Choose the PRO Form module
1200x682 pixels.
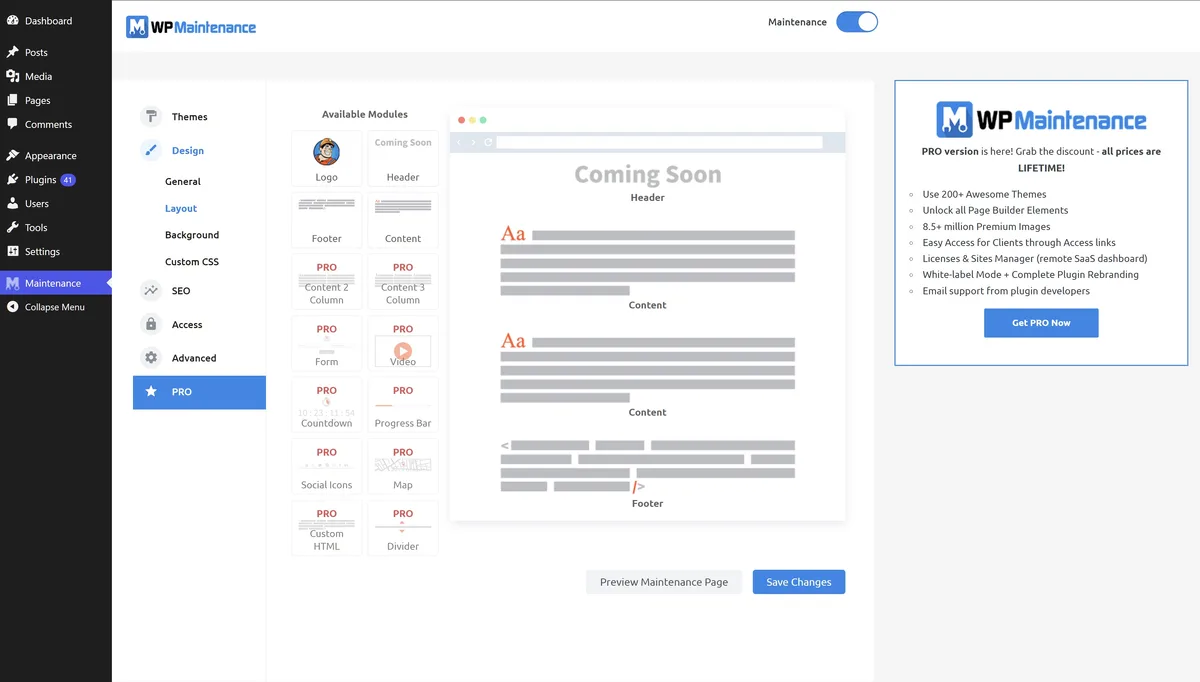pos(327,343)
